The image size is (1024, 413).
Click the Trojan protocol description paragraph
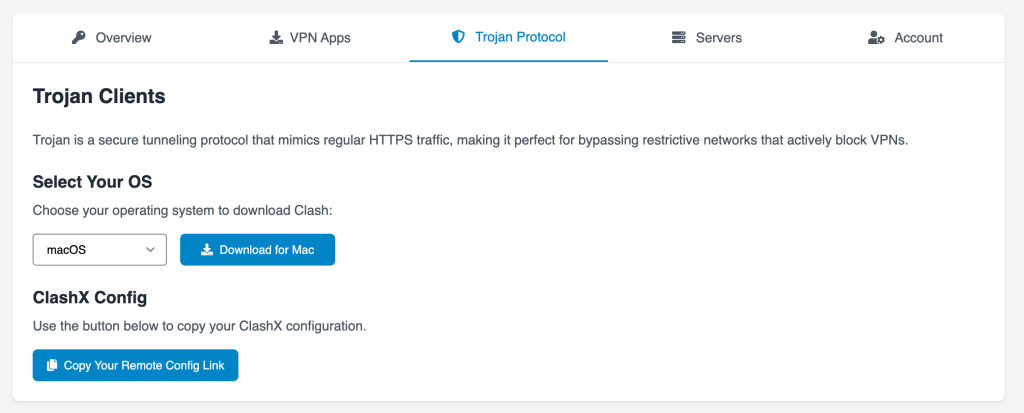[x=469, y=141]
